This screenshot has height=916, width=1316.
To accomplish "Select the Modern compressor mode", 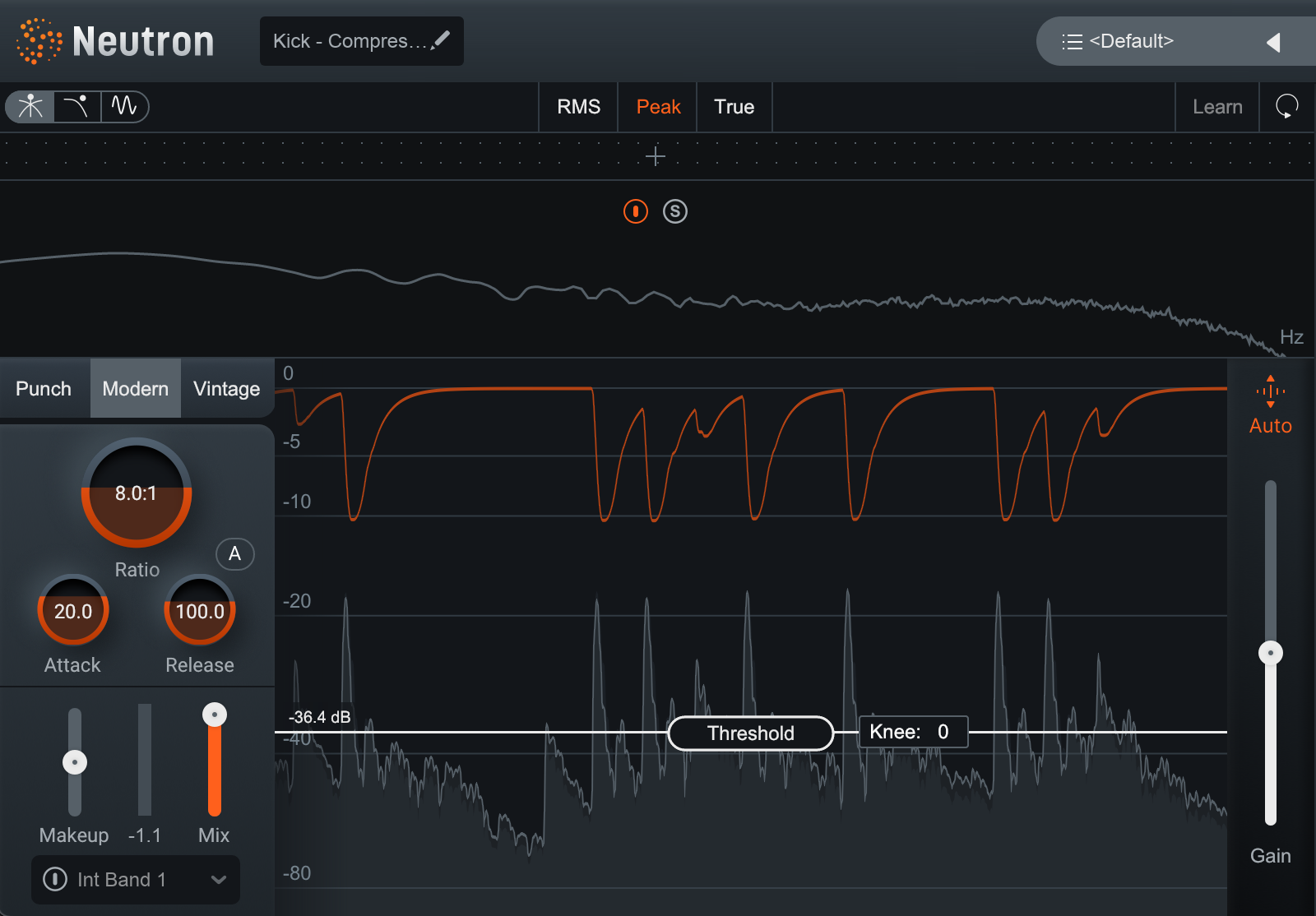I will tap(136, 388).
